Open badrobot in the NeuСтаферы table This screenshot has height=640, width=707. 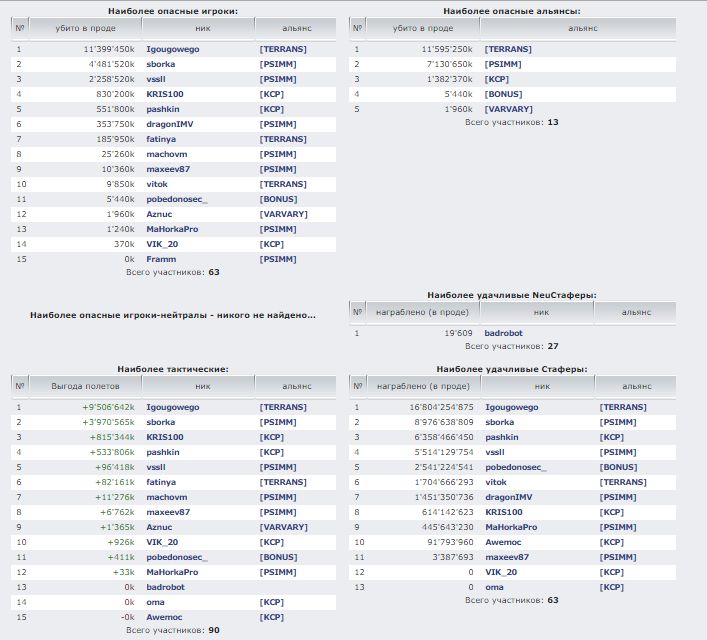click(x=503, y=333)
